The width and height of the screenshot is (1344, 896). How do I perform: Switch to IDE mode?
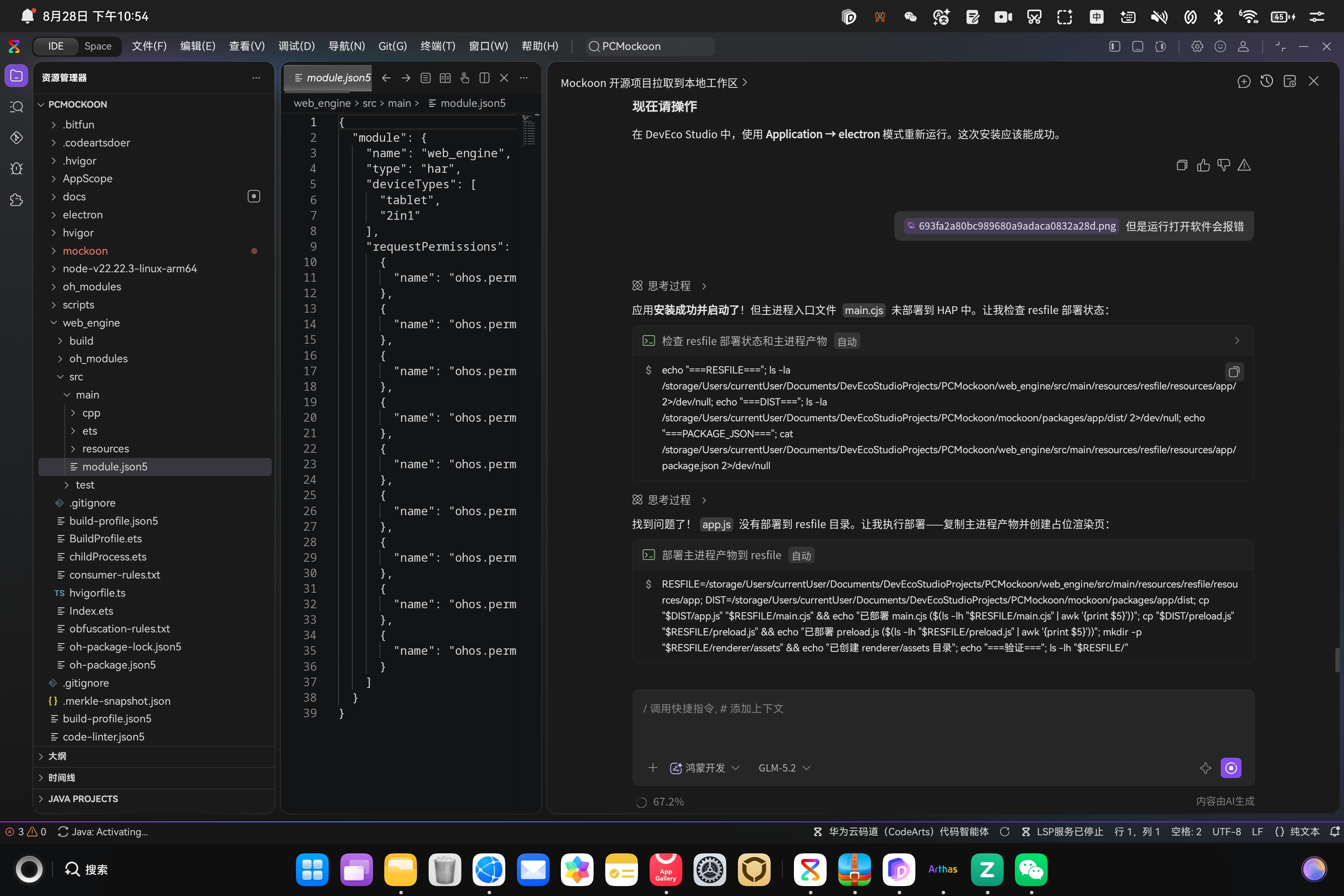pos(56,46)
